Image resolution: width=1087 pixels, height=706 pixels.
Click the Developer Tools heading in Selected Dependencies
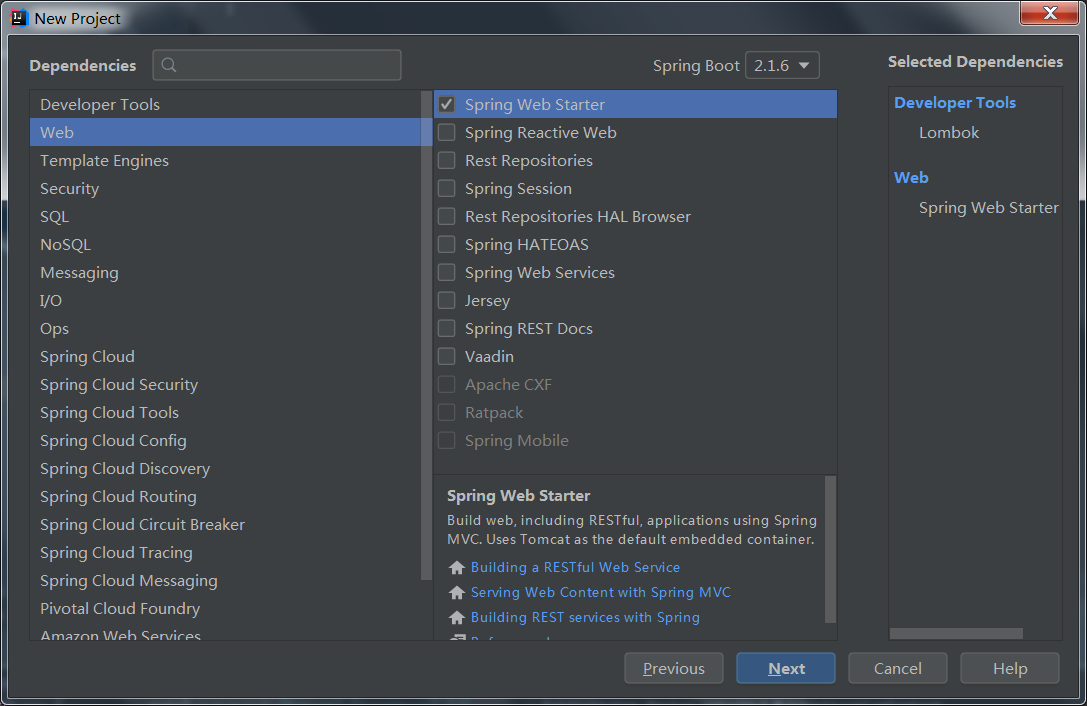pos(955,103)
